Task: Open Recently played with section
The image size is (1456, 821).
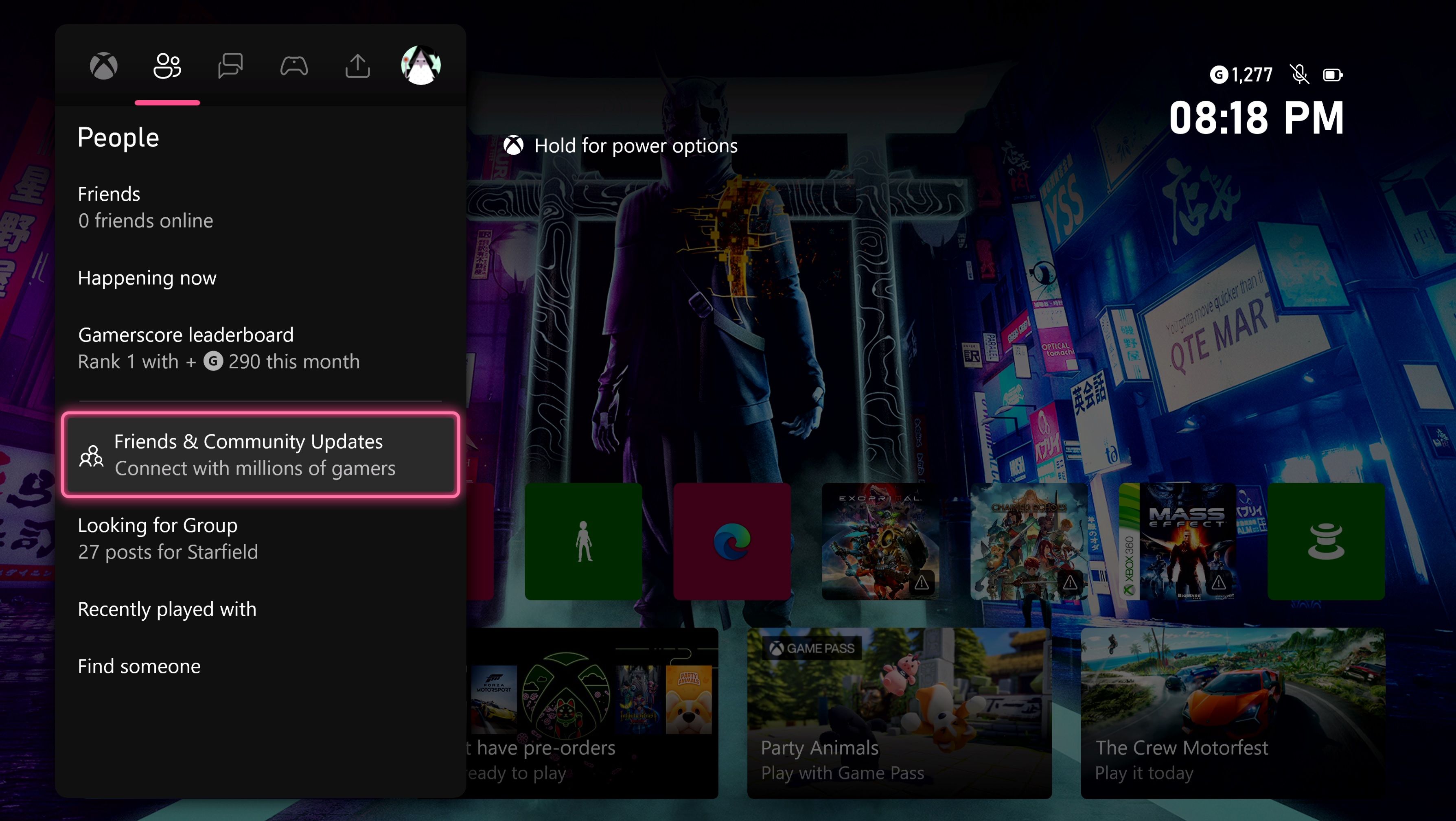Action: (x=167, y=609)
